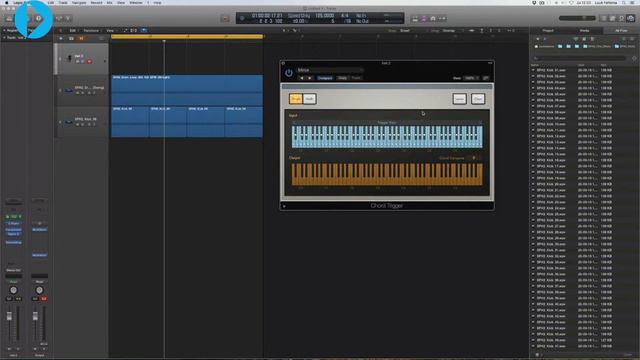Screen dimensions: 640x360
Task: Open the Record menu in the menu bar
Action: click(x=96, y=2)
